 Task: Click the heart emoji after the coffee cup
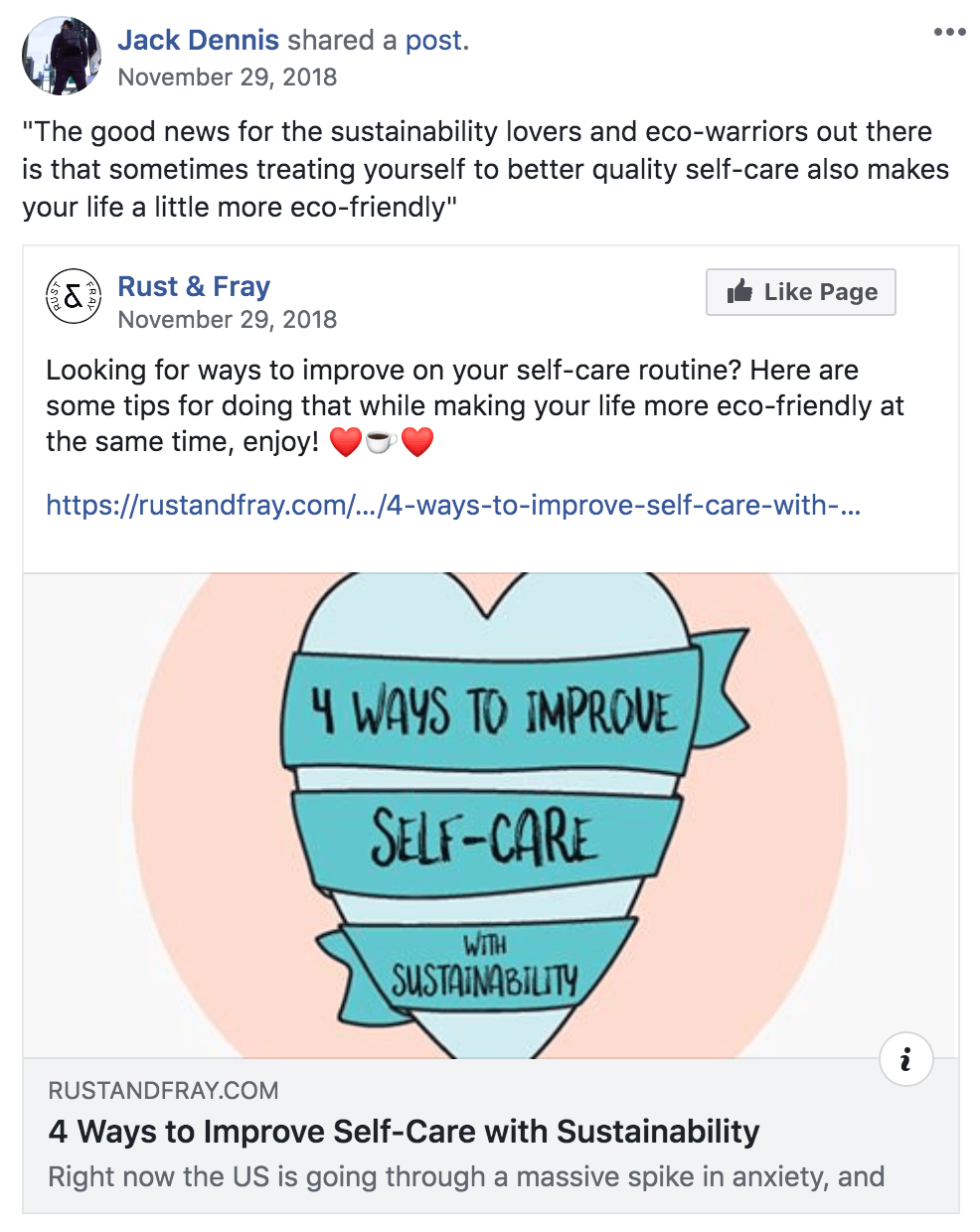coord(417,442)
